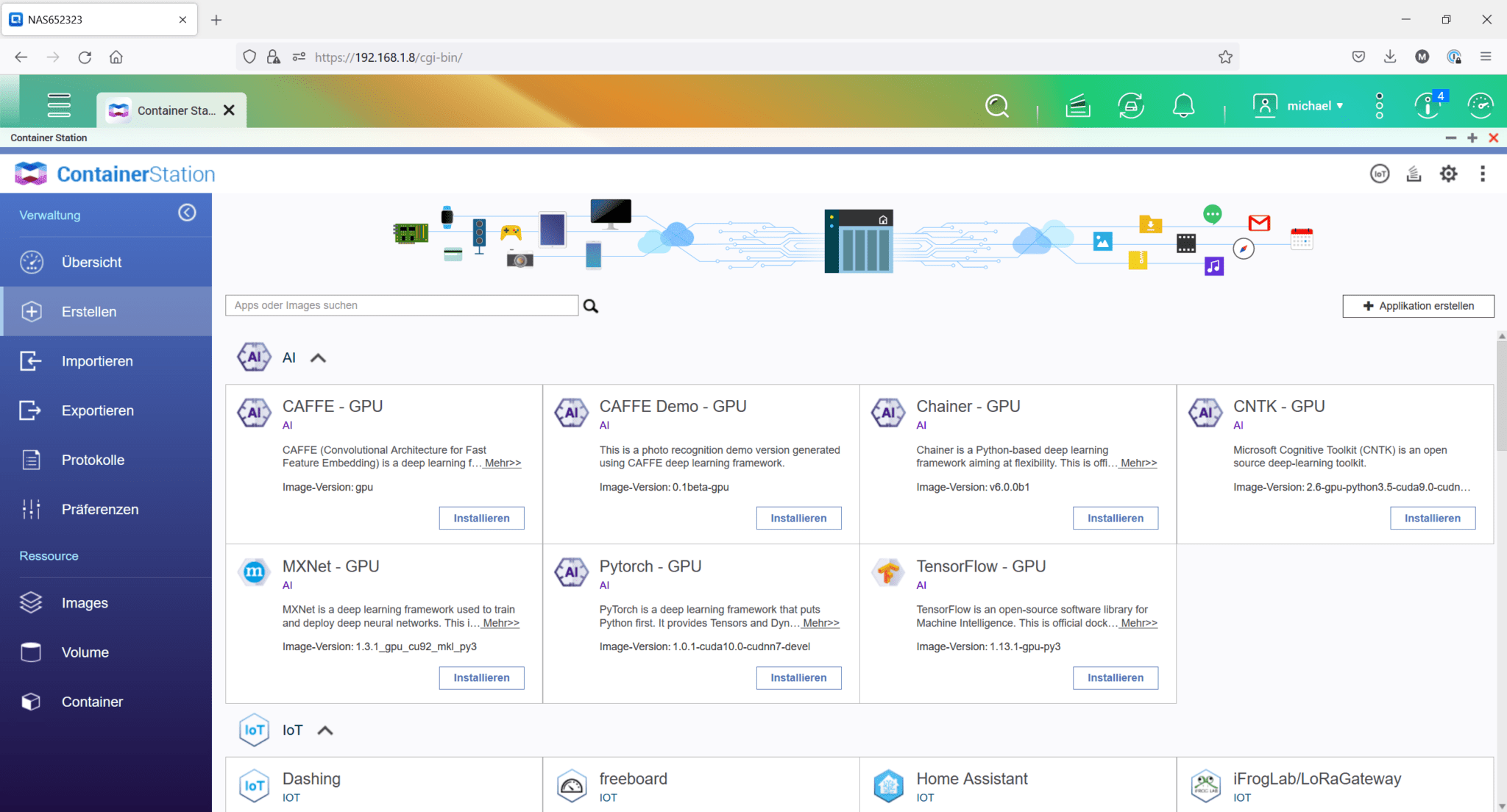Open the michael user account dropdown

click(x=1313, y=105)
